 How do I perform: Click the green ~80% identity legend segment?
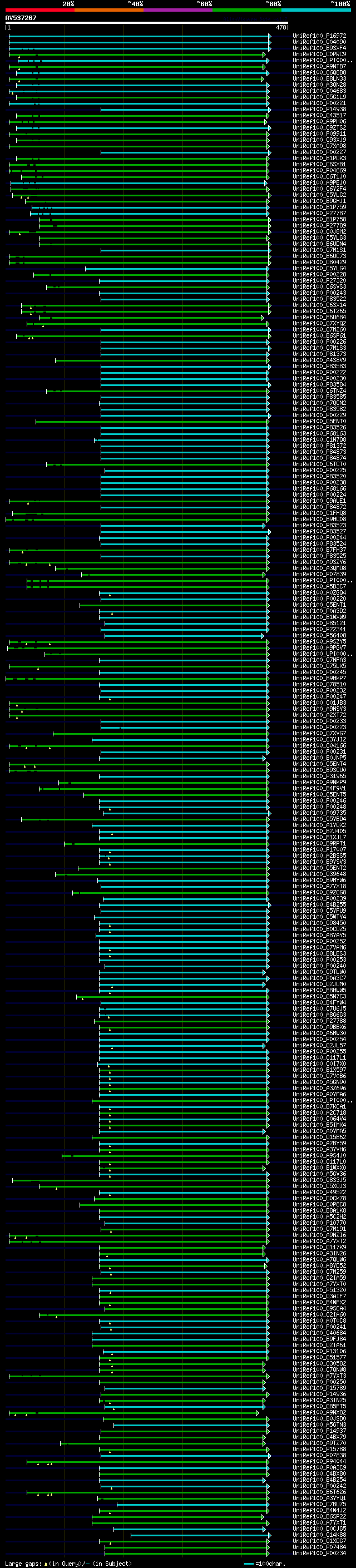[x=247, y=10]
